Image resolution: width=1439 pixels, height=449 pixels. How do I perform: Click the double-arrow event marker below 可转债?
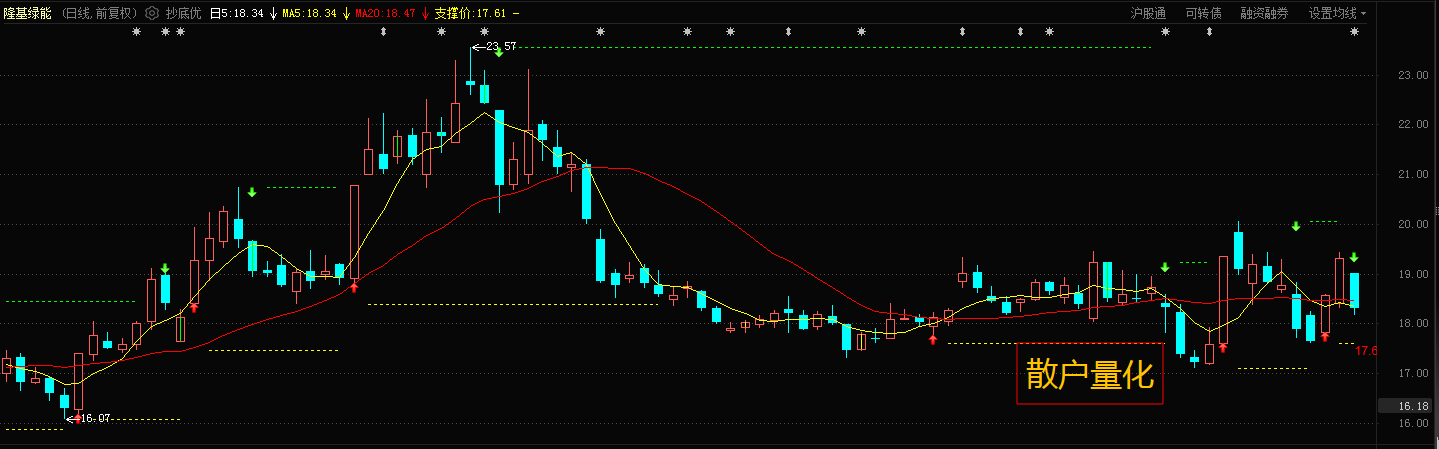point(1209,32)
